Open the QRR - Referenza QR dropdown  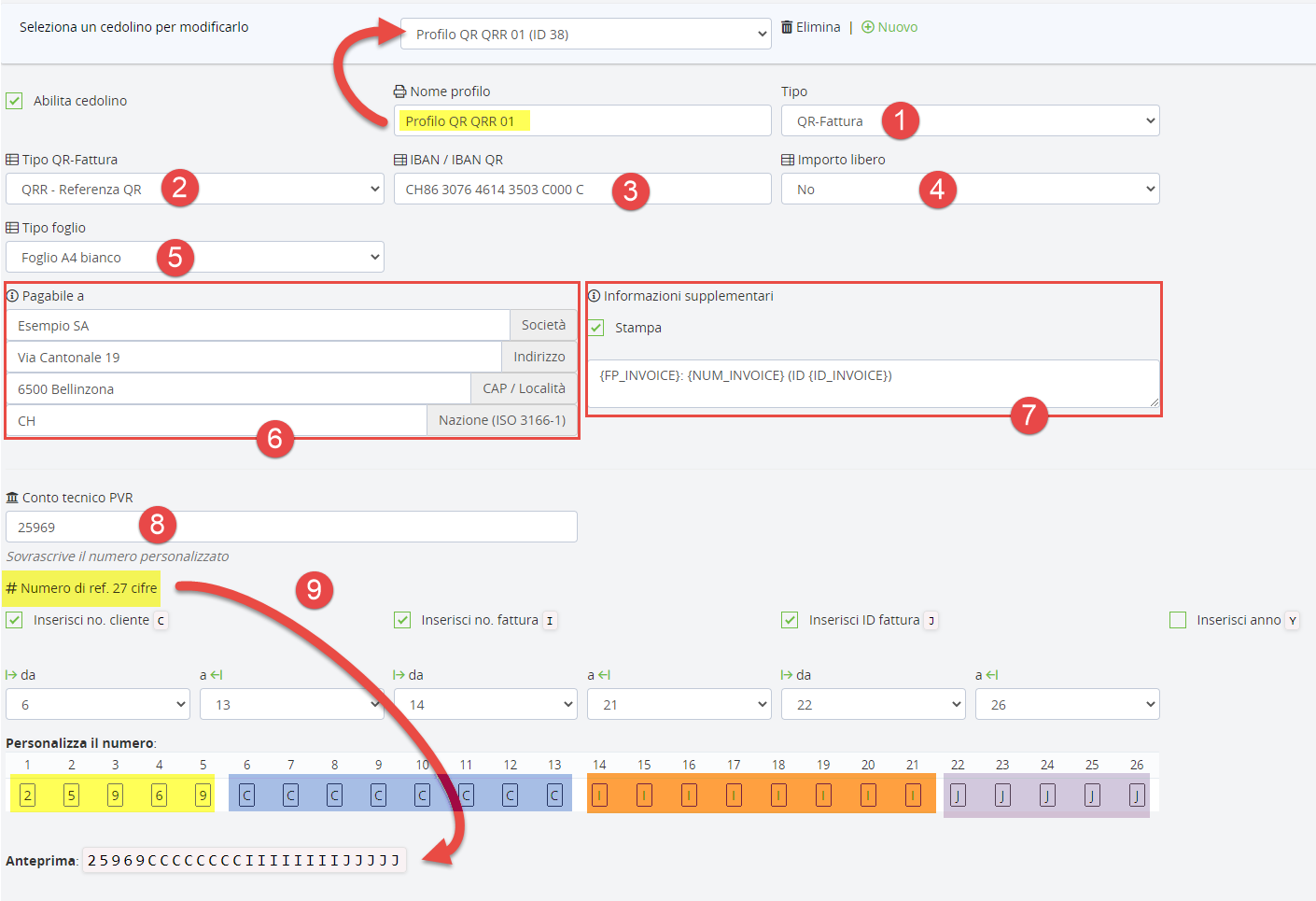[194, 190]
